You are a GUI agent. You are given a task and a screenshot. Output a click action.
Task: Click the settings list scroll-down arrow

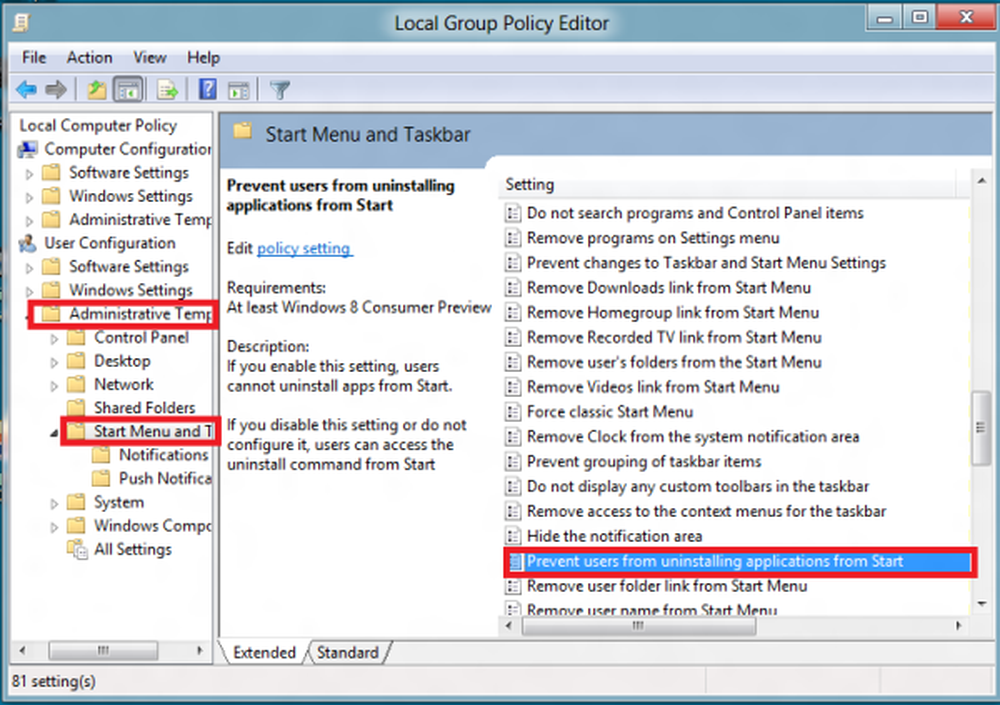click(982, 604)
